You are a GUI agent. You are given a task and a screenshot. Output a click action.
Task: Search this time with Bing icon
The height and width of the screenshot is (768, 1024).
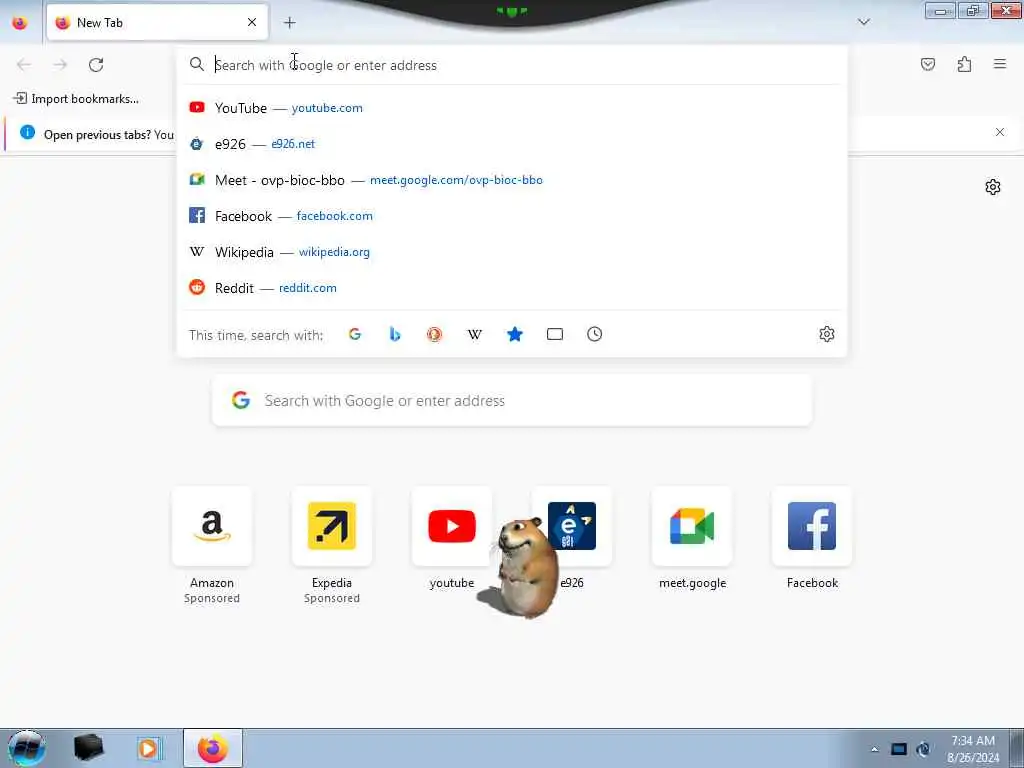[x=394, y=334]
